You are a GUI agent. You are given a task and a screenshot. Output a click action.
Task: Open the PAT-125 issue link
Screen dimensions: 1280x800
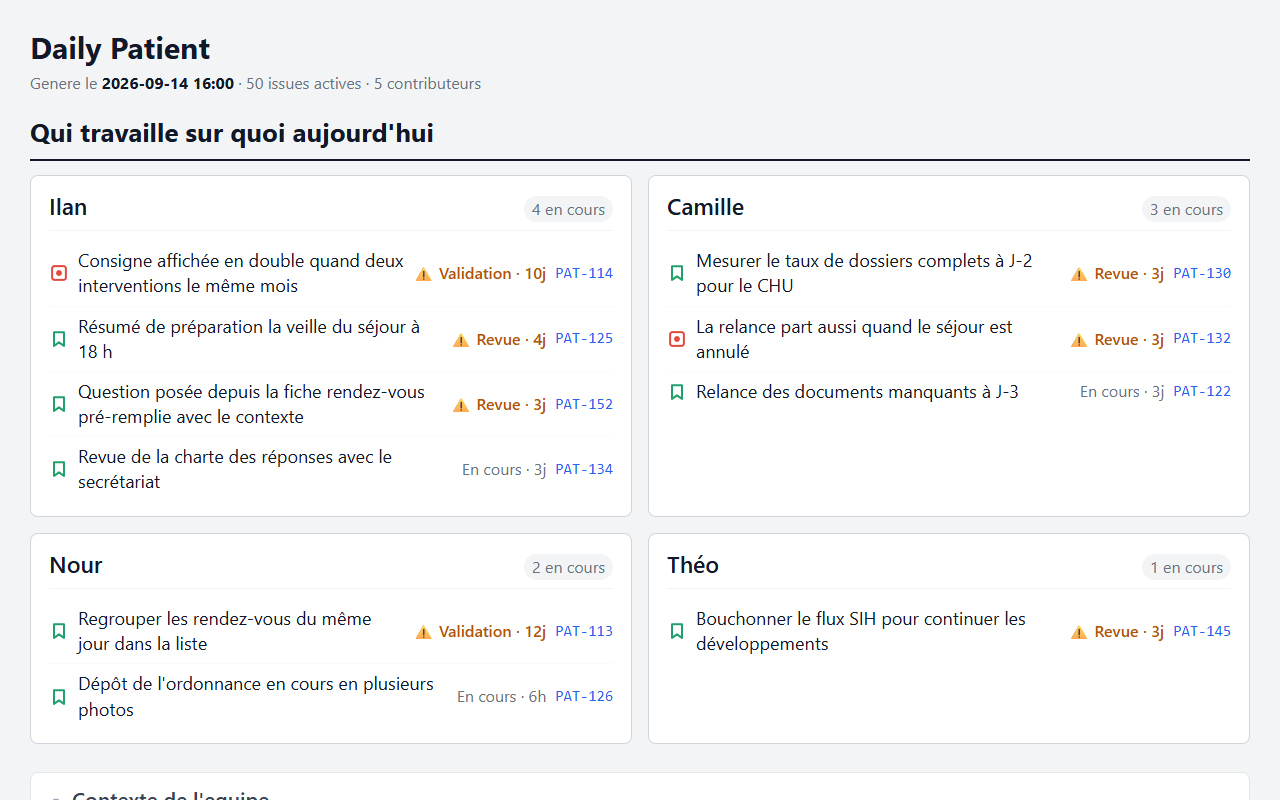(x=584, y=338)
